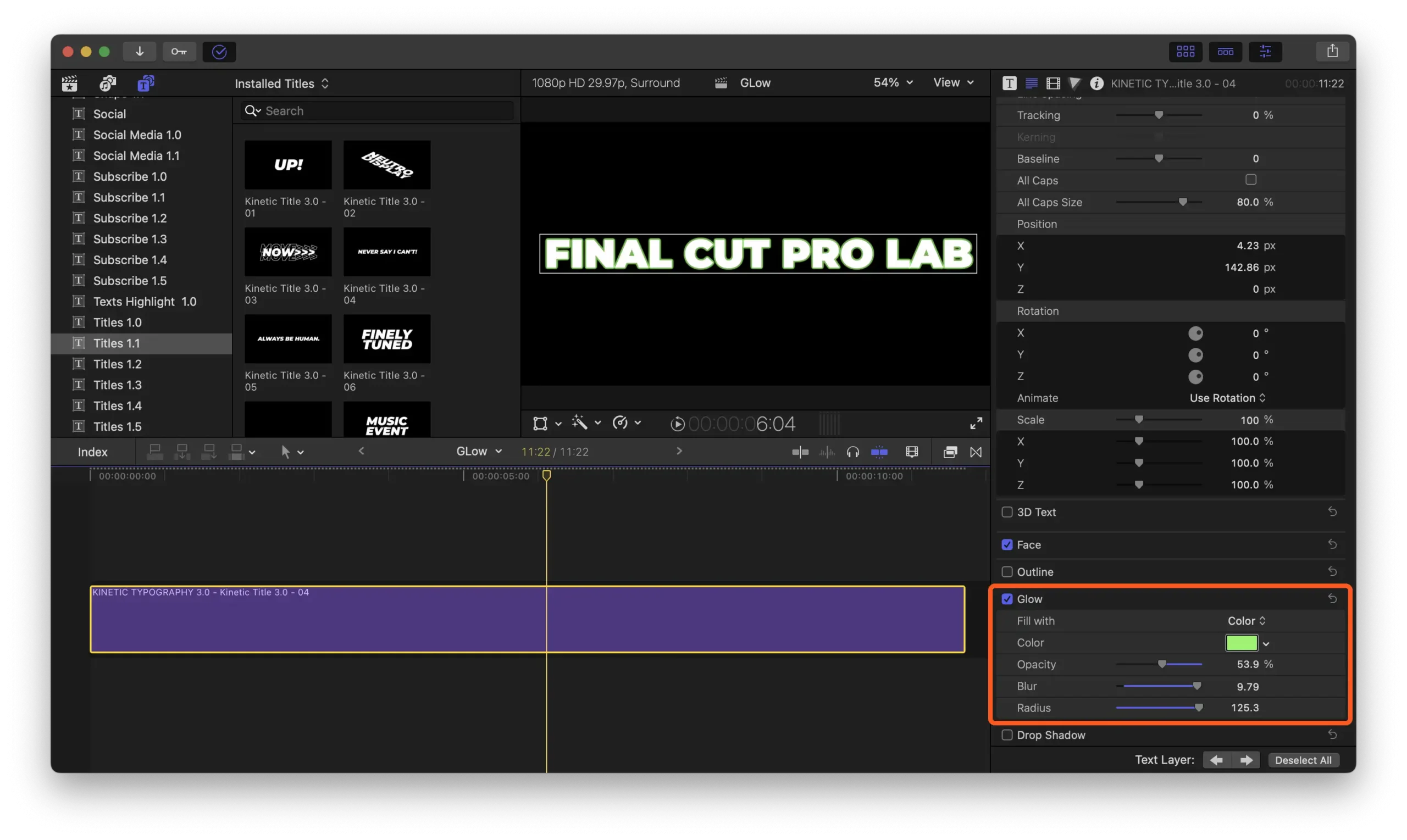Select the Subscribe 1.3 category
The height and width of the screenshot is (840, 1407).
coord(142,239)
